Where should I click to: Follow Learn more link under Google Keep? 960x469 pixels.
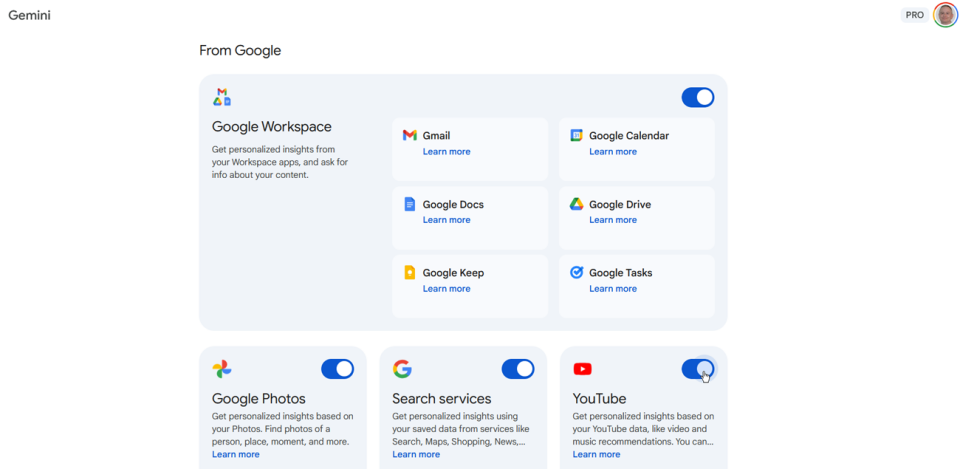(x=446, y=289)
